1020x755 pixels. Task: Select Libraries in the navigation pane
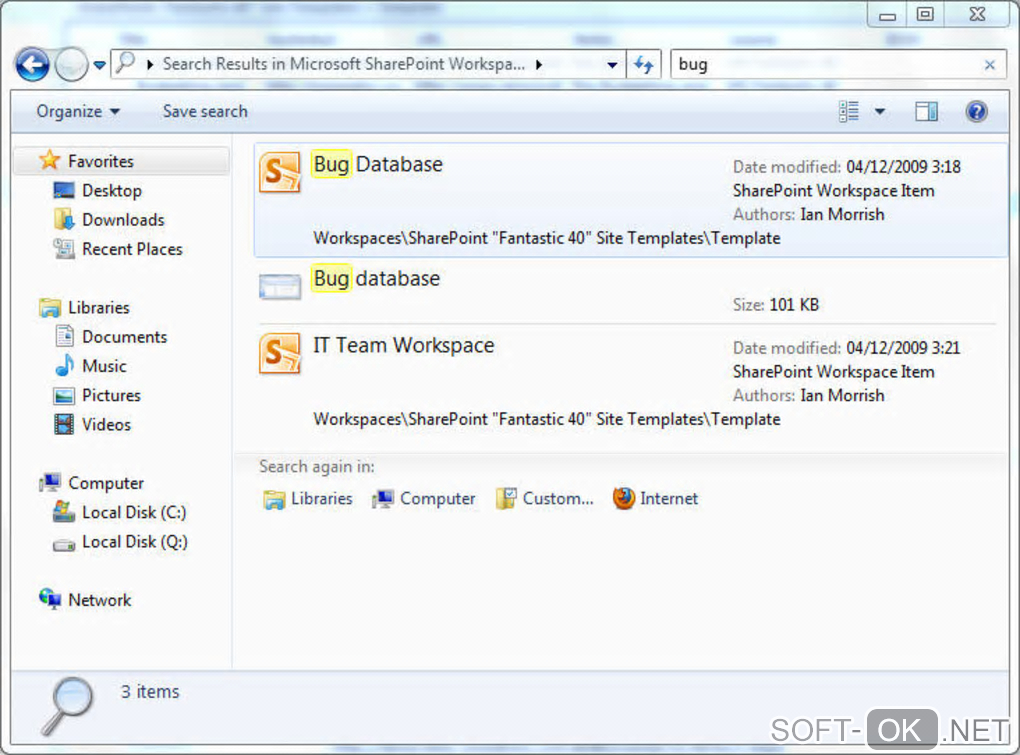(99, 307)
